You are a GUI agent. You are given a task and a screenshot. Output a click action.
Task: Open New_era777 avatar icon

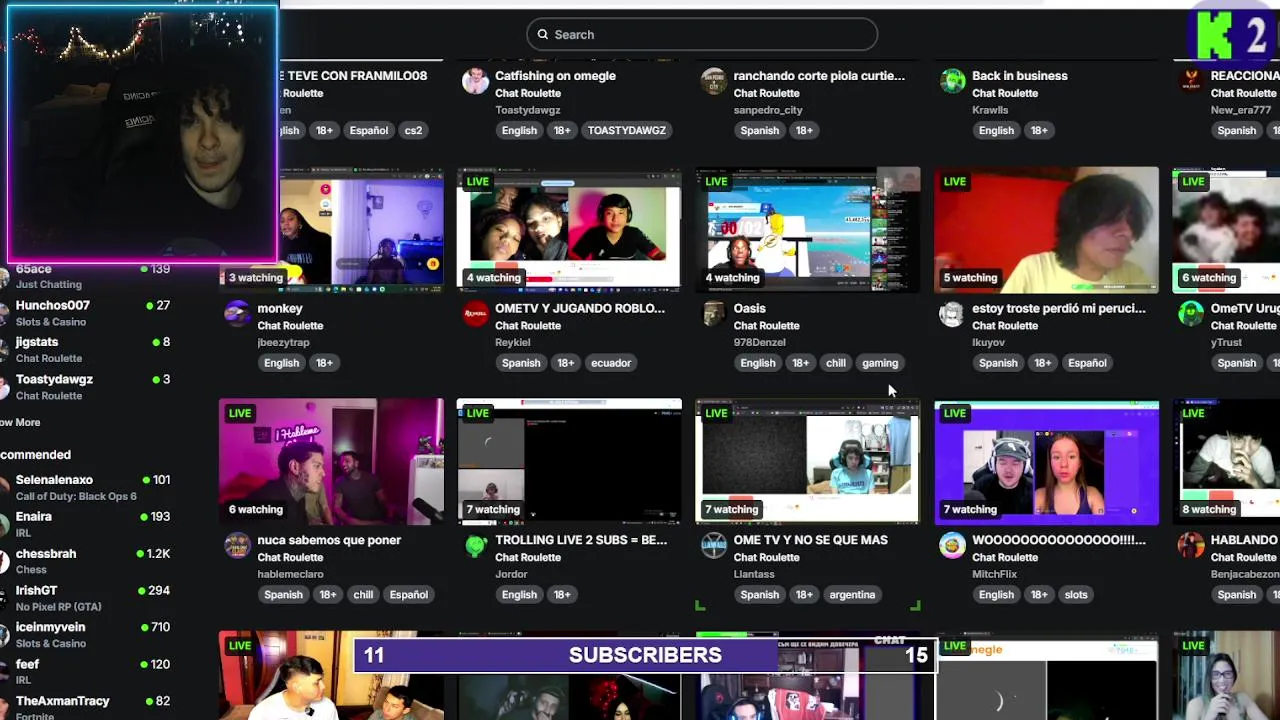1190,81
